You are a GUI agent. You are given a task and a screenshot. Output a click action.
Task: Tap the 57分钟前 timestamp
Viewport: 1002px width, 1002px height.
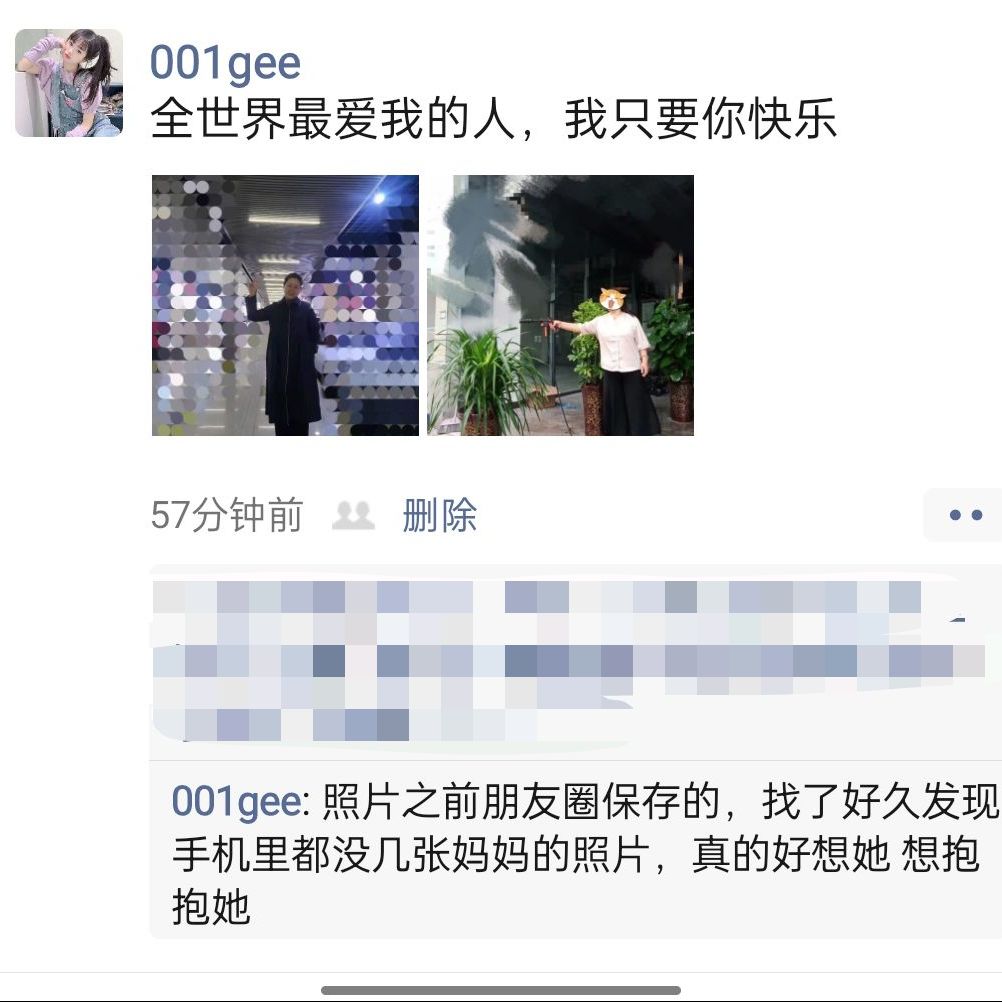pos(226,515)
